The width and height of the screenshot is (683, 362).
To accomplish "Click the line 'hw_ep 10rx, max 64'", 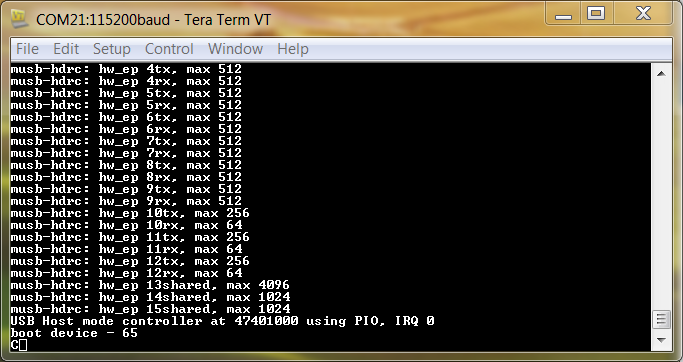I will [x=126, y=224].
